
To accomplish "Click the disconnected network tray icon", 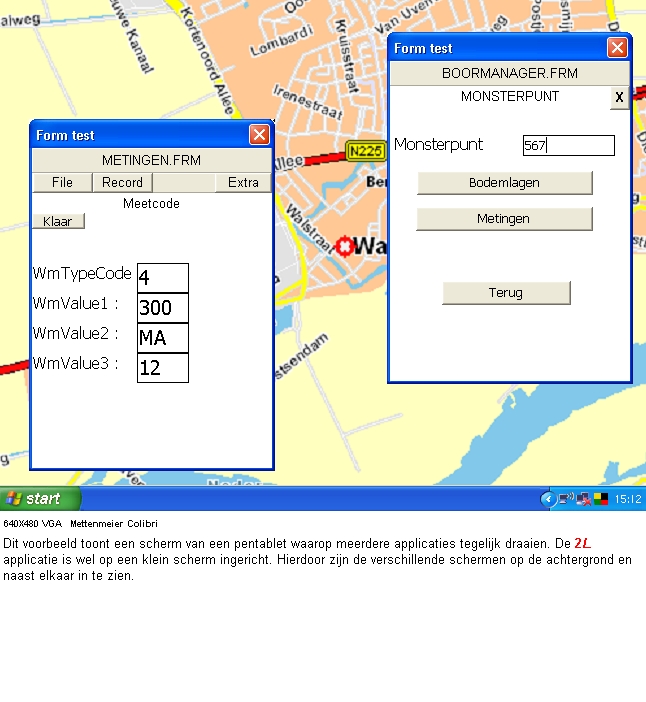I will point(583,498).
